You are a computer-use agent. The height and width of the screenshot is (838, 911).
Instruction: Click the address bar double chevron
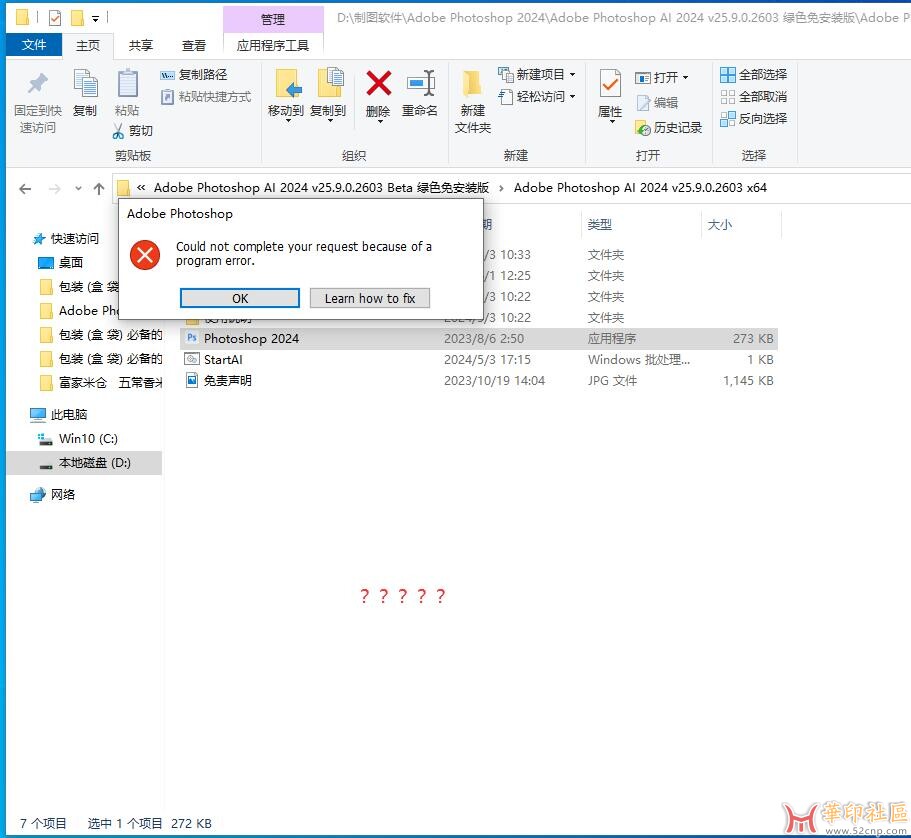click(141, 188)
